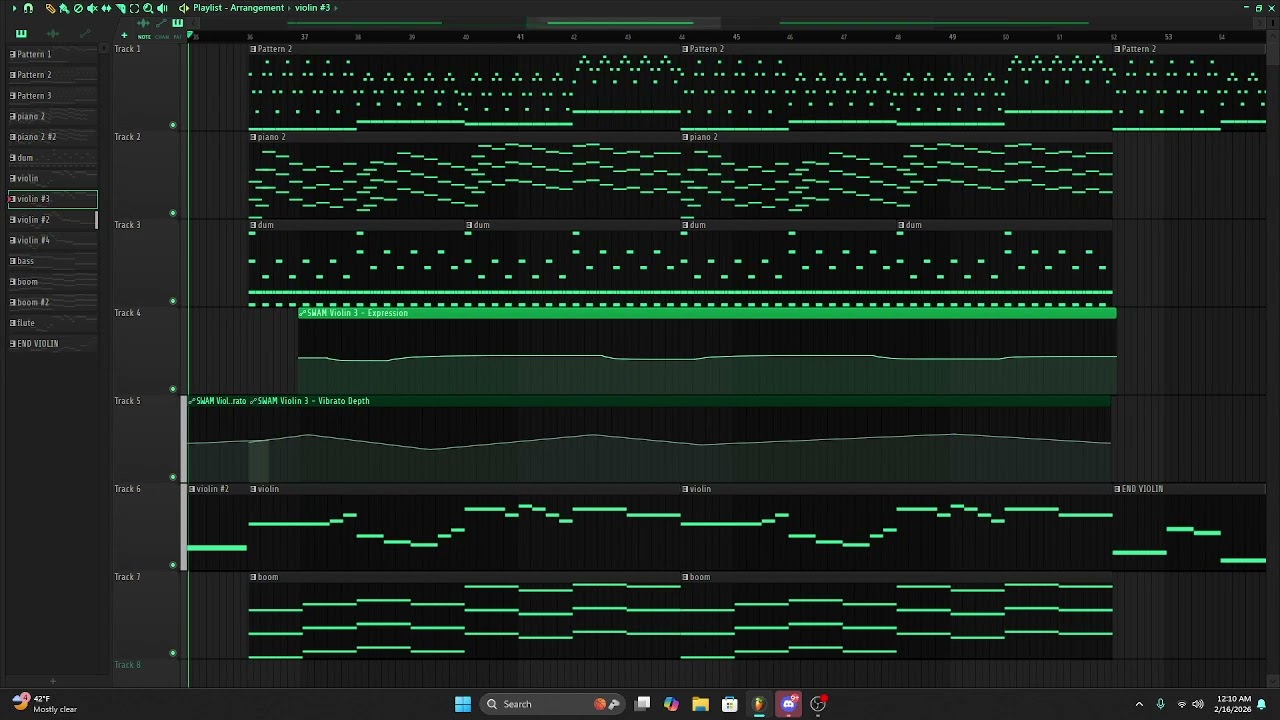This screenshot has height=720, width=1280.
Task: Select the Delete tool
Action: coord(78,8)
